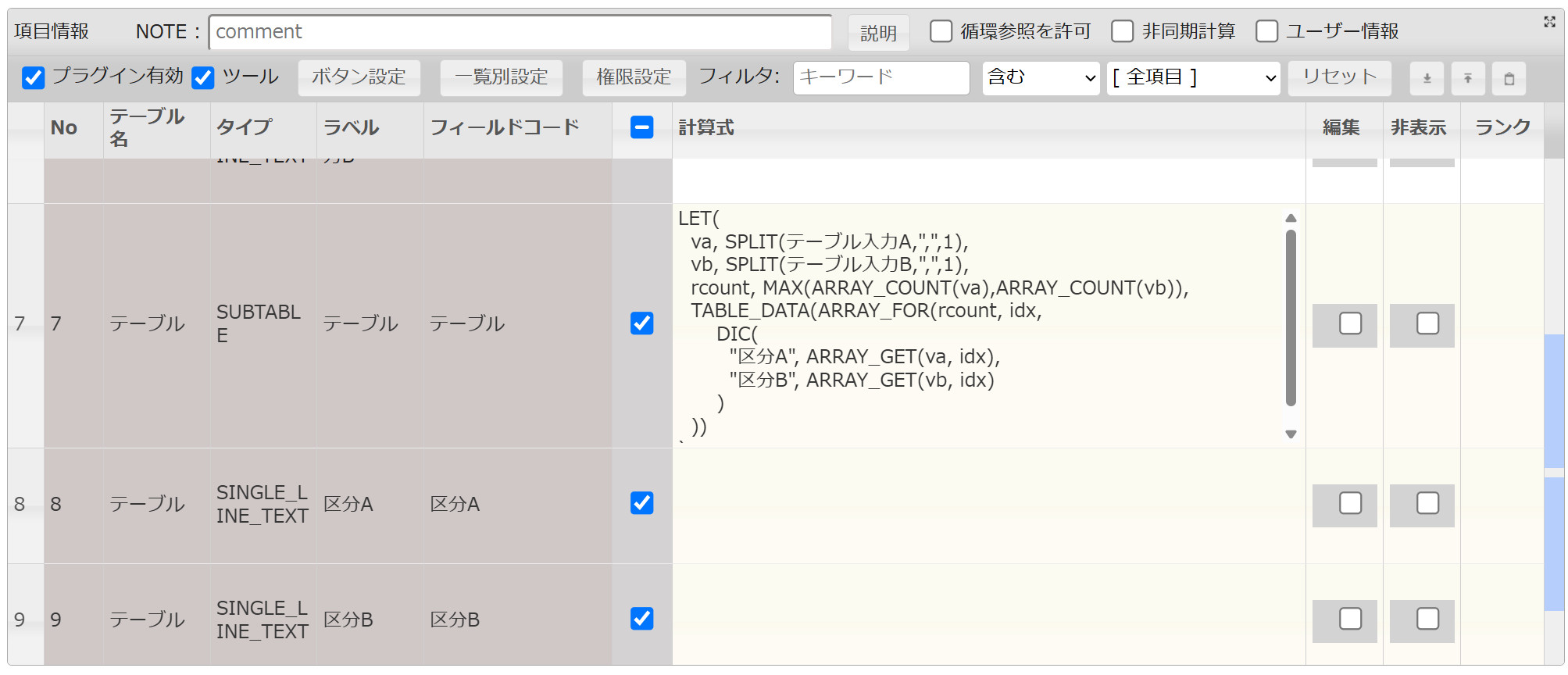Click the フィルタ keyword input field
The image size is (1568, 675).
click(881, 78)
